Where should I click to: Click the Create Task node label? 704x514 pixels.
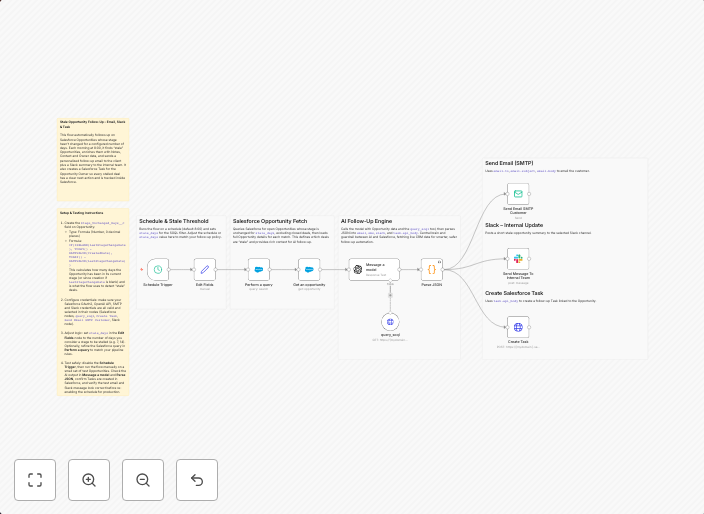518,342
